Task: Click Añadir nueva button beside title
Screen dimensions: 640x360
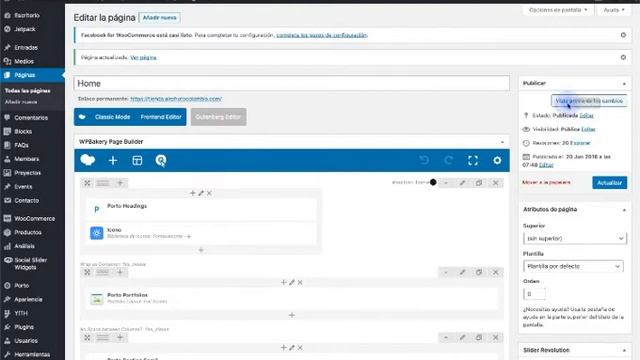Action: (160, 18)
